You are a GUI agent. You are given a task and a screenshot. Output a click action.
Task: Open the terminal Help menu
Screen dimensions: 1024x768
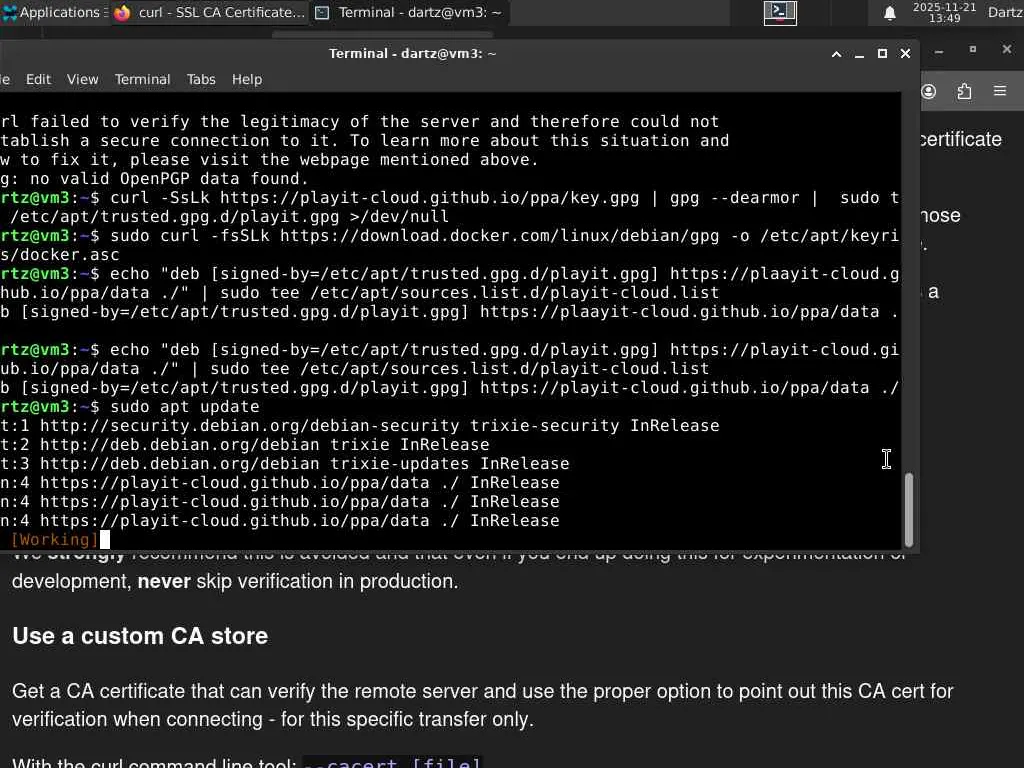point(247,79)
